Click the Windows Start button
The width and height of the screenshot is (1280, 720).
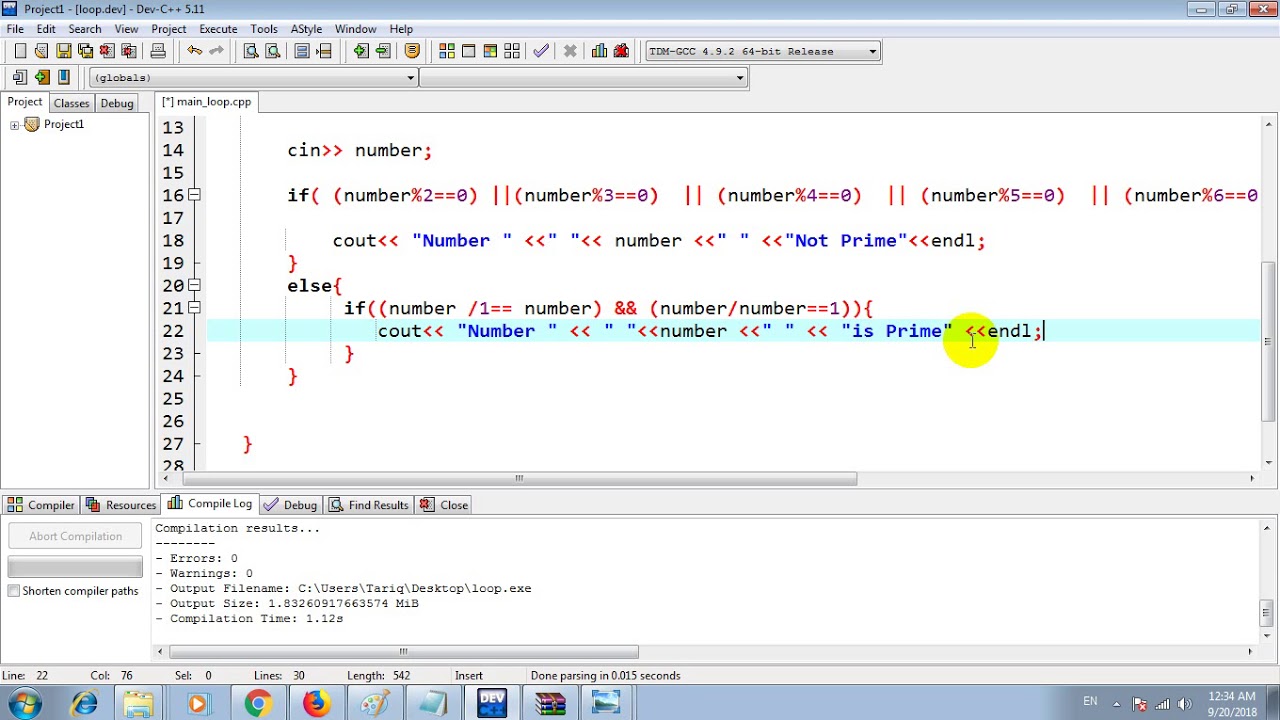pos(24,703)
